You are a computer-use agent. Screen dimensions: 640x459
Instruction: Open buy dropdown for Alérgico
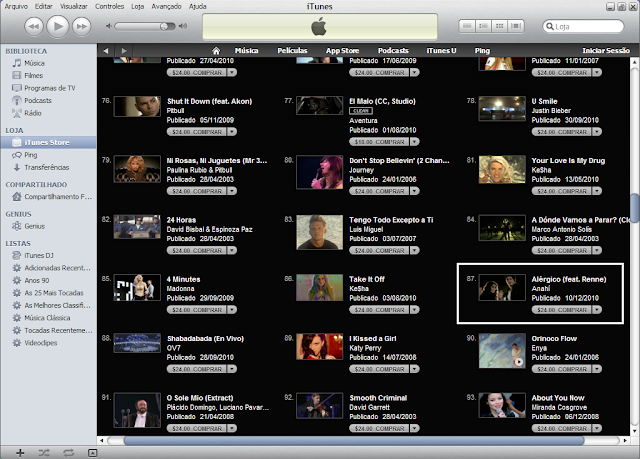click(597, 310)
